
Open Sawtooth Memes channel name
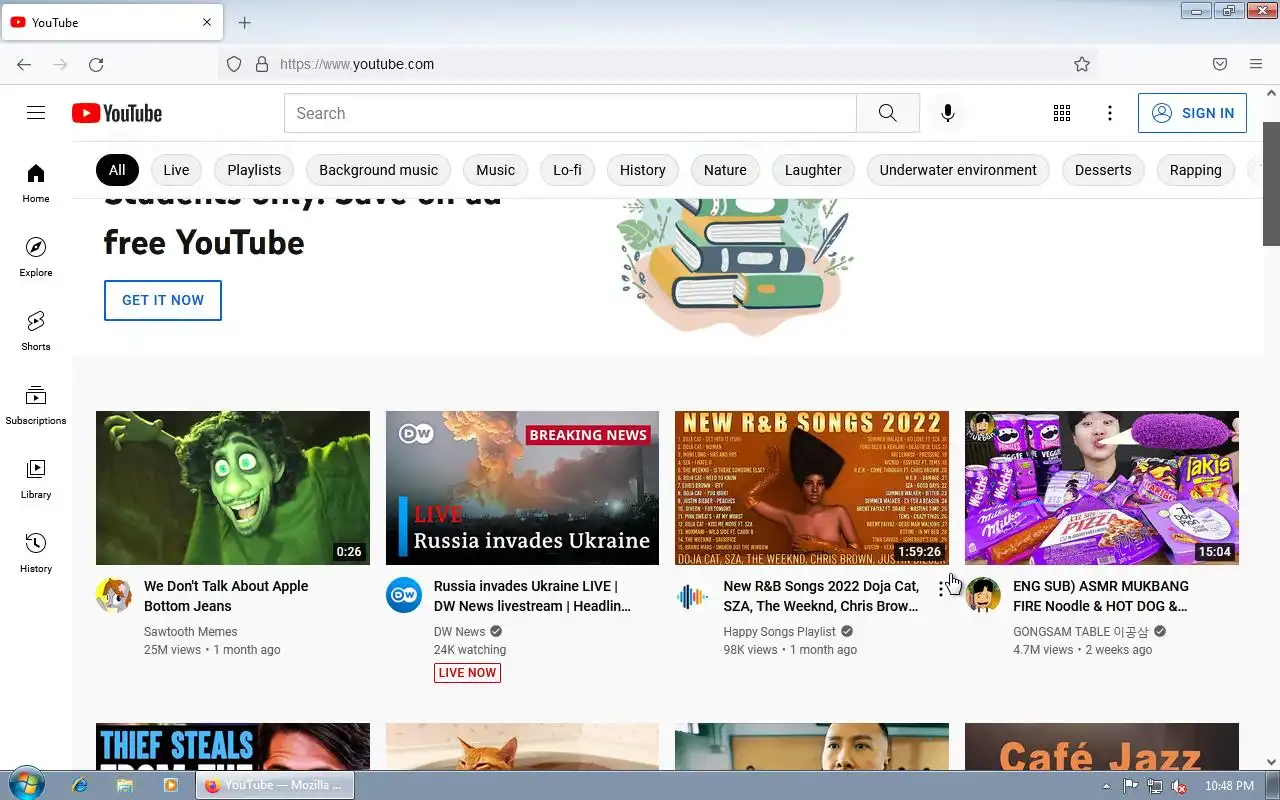[190, 632]
